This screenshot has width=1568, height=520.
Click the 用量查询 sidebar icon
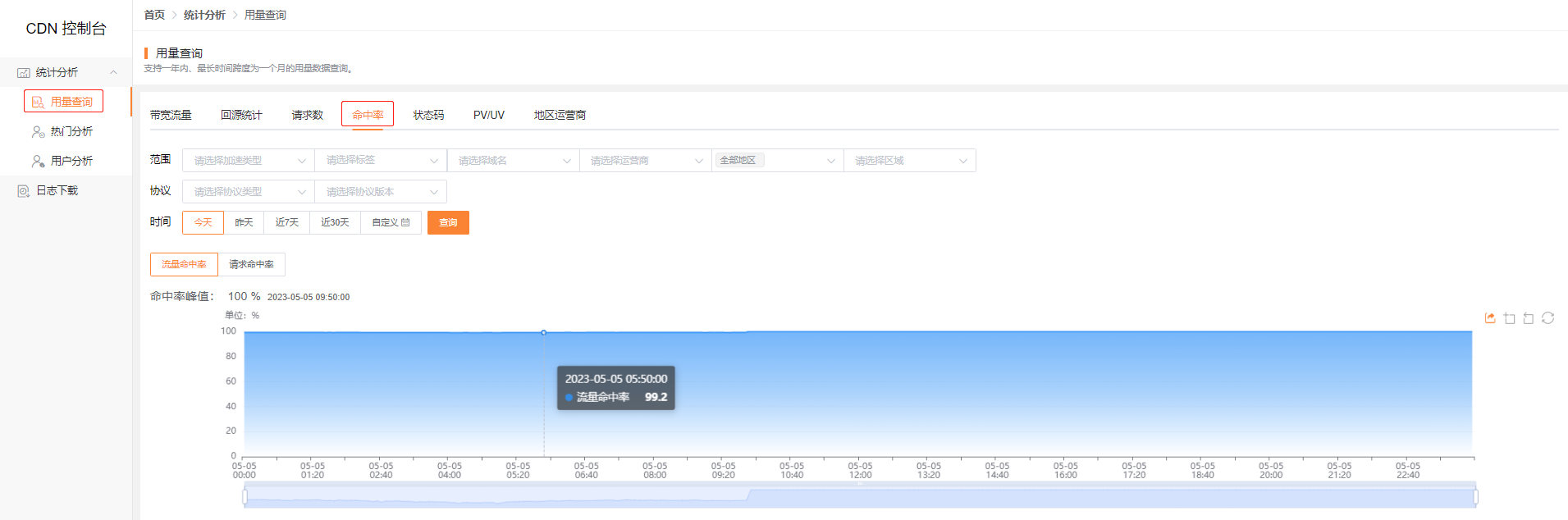[x=38, y=103]
